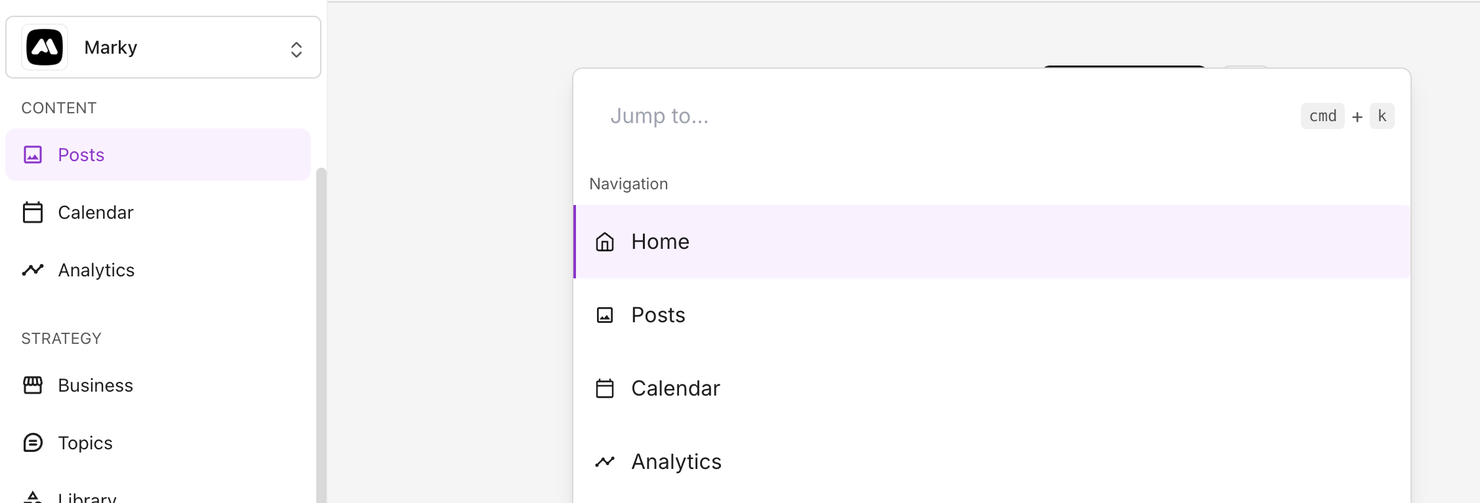Click the Analytics trend icon in sidebar
This screenshot has height=503, width=1480.
[x=33, y=270]
